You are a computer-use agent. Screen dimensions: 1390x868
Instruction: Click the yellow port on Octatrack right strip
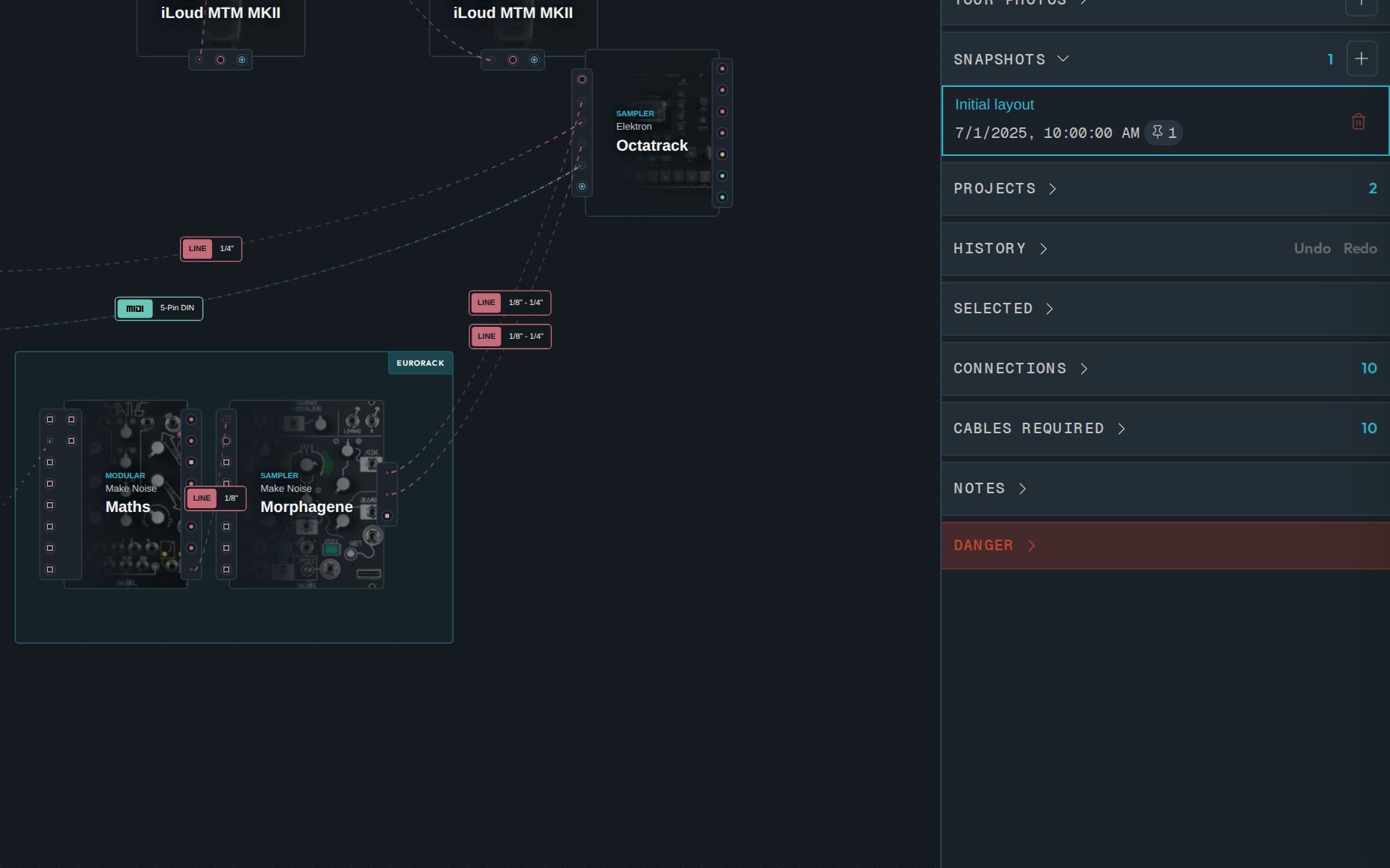click(x=722, y=154)
